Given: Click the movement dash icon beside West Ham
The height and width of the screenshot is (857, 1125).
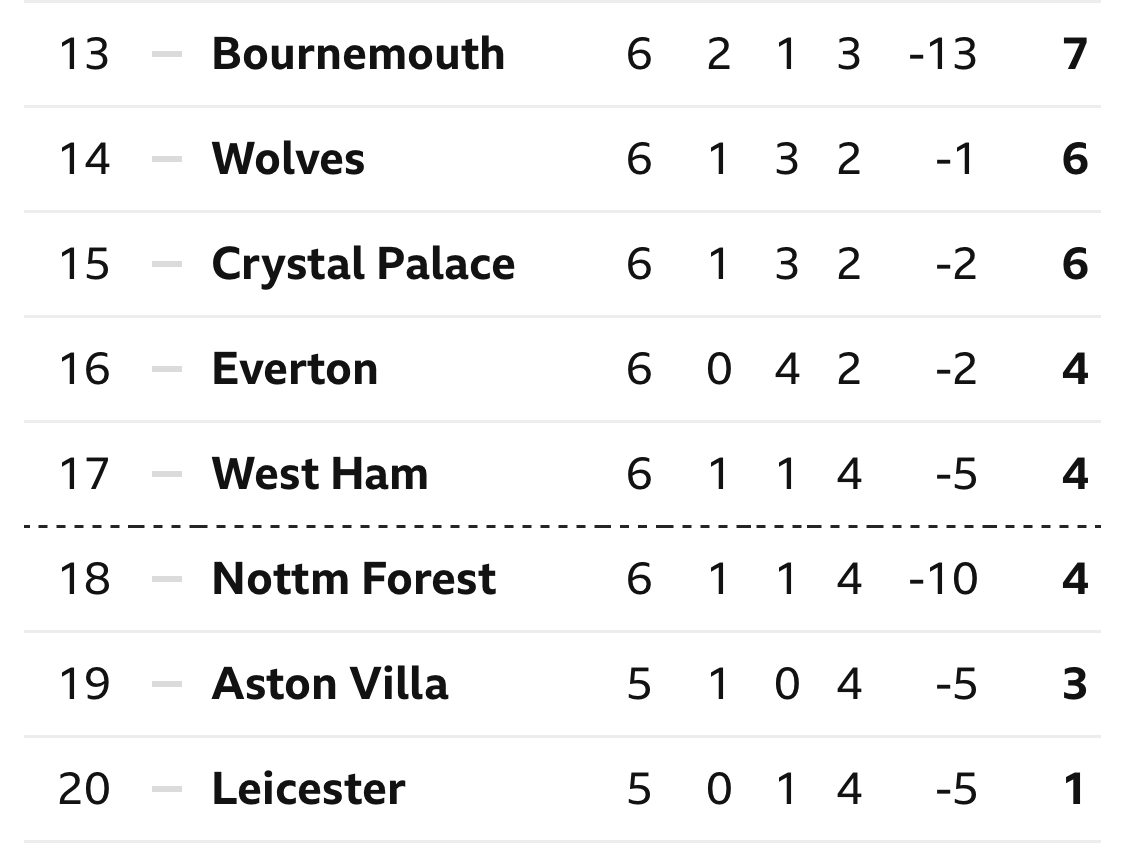Looking at the screenshot, I should point(166,474).
